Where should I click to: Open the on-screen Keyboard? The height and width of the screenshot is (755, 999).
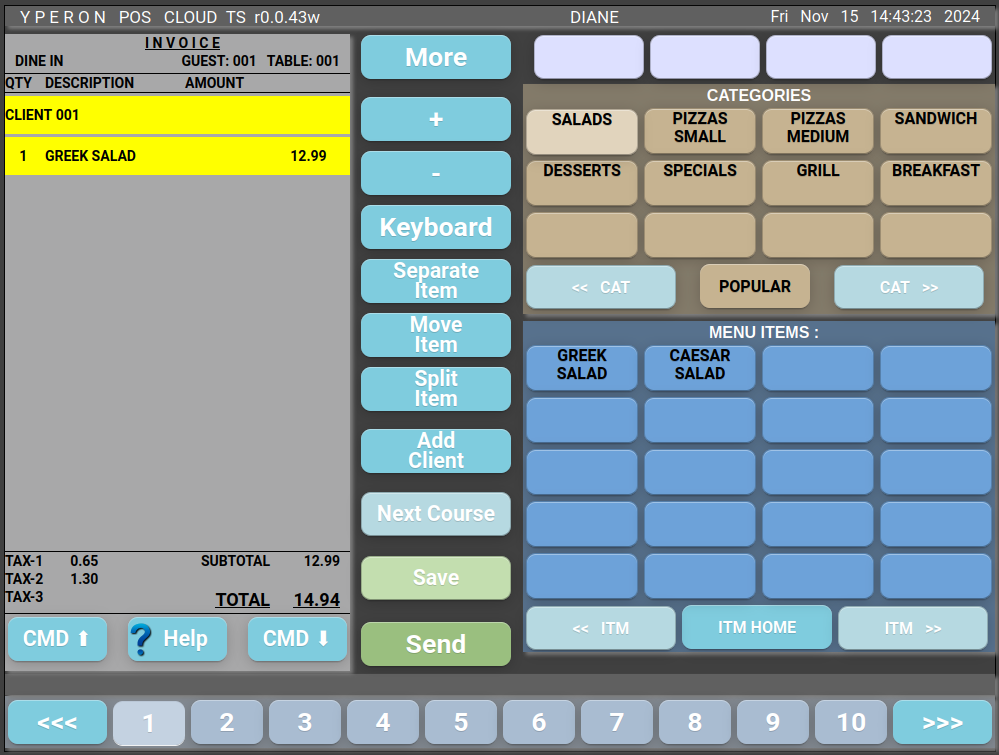435,227
